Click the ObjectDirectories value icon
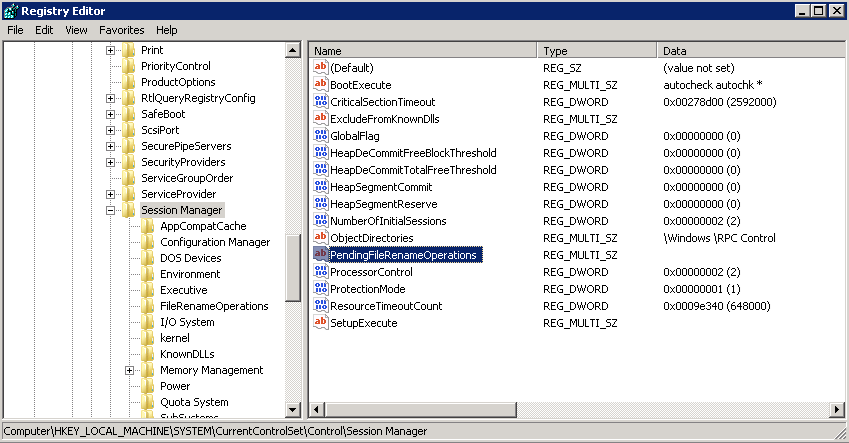This screenshot has width=849, height=443. tap(321, 237)
